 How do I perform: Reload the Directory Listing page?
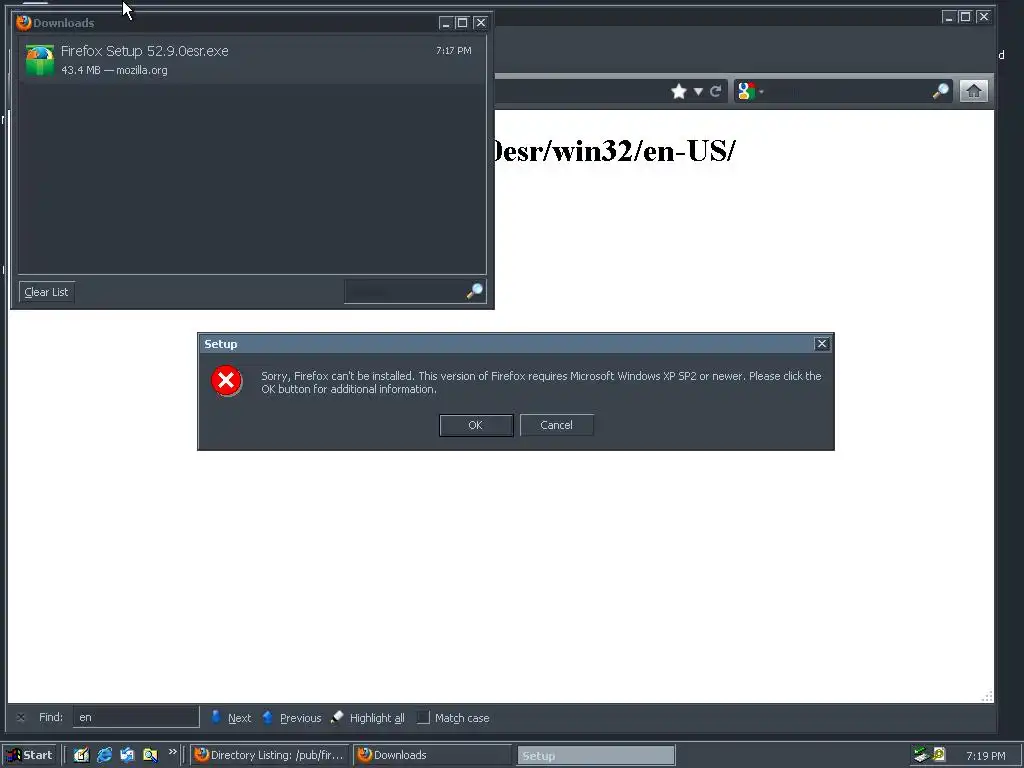716,91
